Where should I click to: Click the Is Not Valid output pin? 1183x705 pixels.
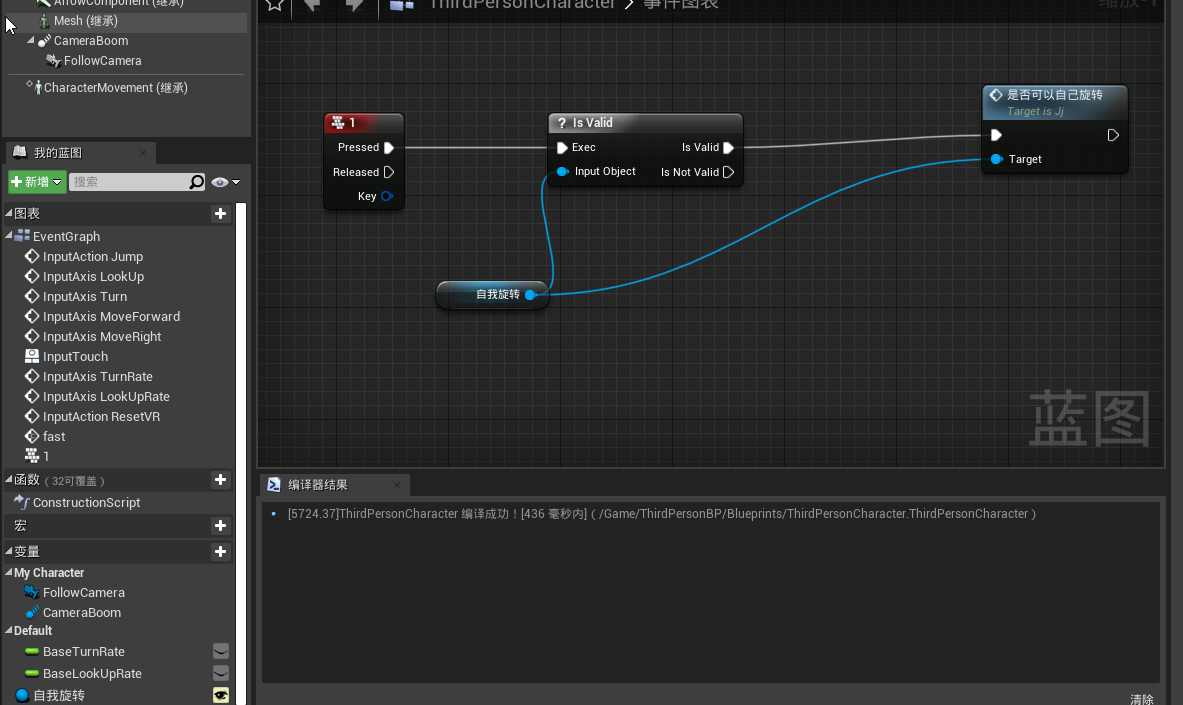click(729, 172)
